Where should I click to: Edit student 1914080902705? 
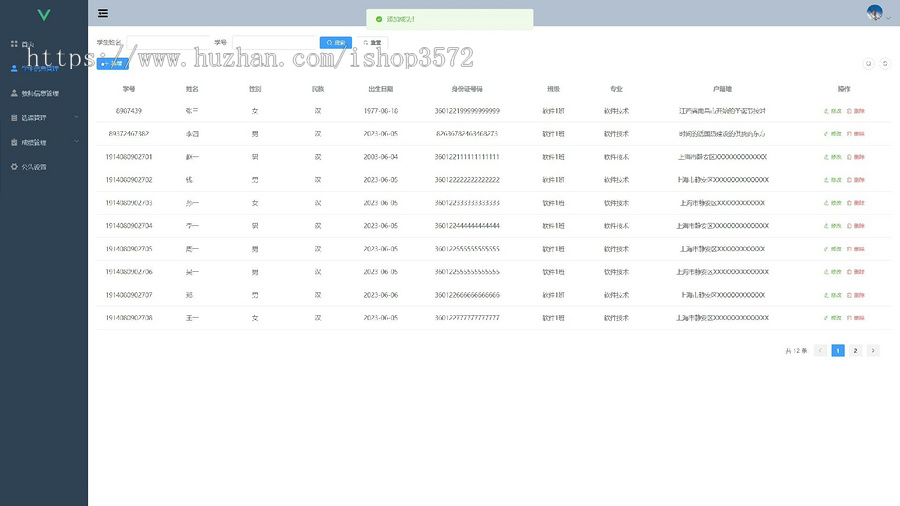point(833,249)
